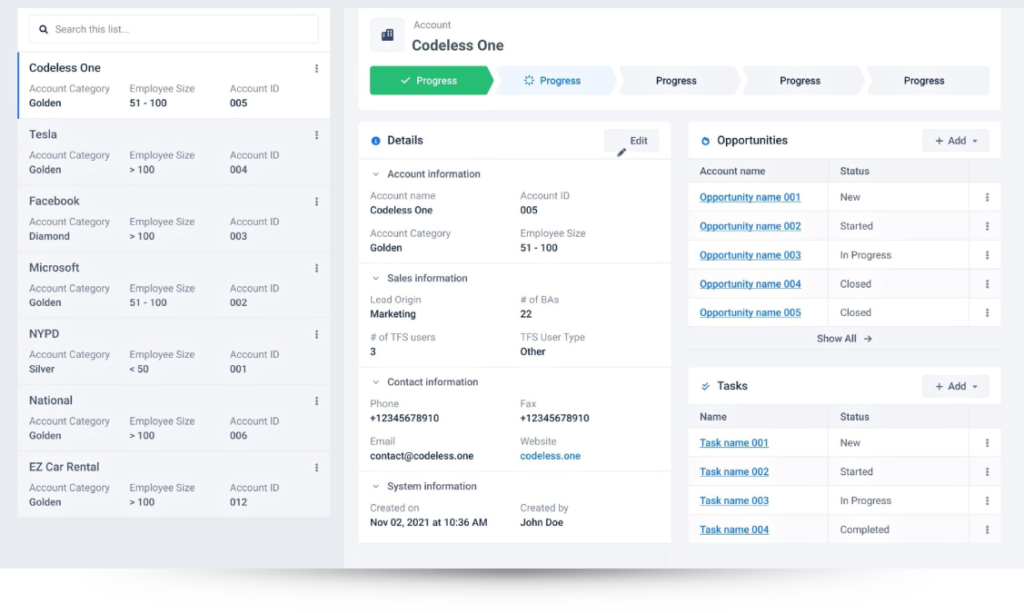Select the completed green Progress stage
Viewport: 1024px width, 613px height.
coord(431,80)
